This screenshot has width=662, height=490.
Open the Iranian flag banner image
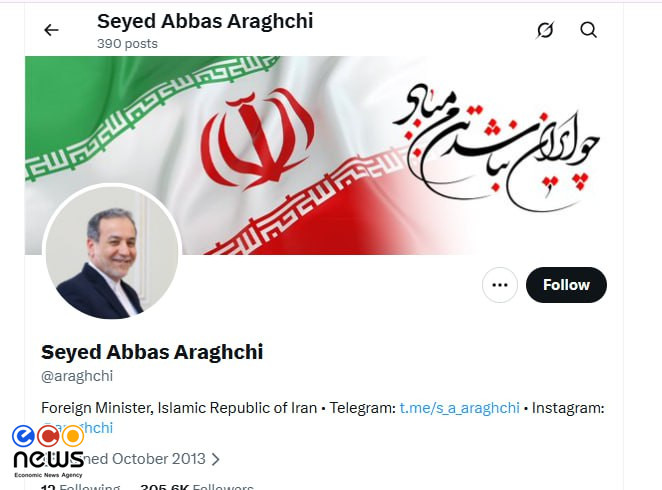pyautogui.click(x=324, y=155)
